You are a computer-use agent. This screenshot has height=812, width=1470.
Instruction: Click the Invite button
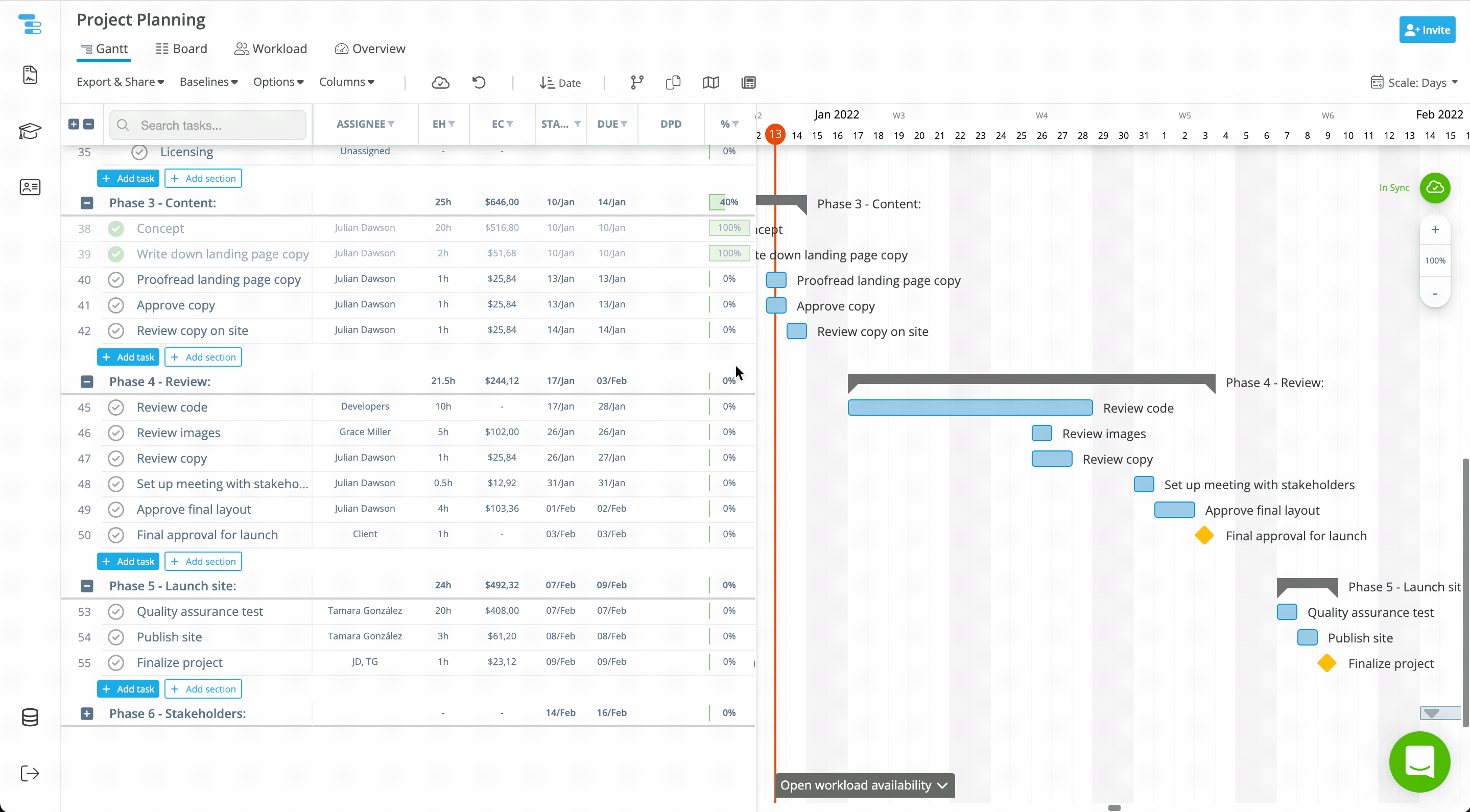[x=1427, y=30]
